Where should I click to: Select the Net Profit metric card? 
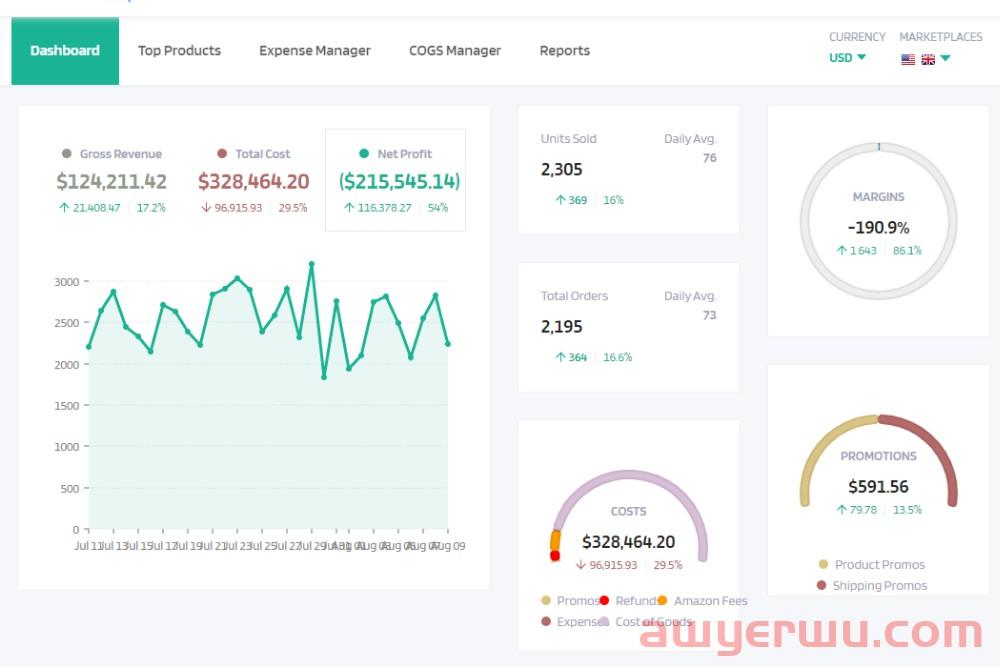pos(395,180)
